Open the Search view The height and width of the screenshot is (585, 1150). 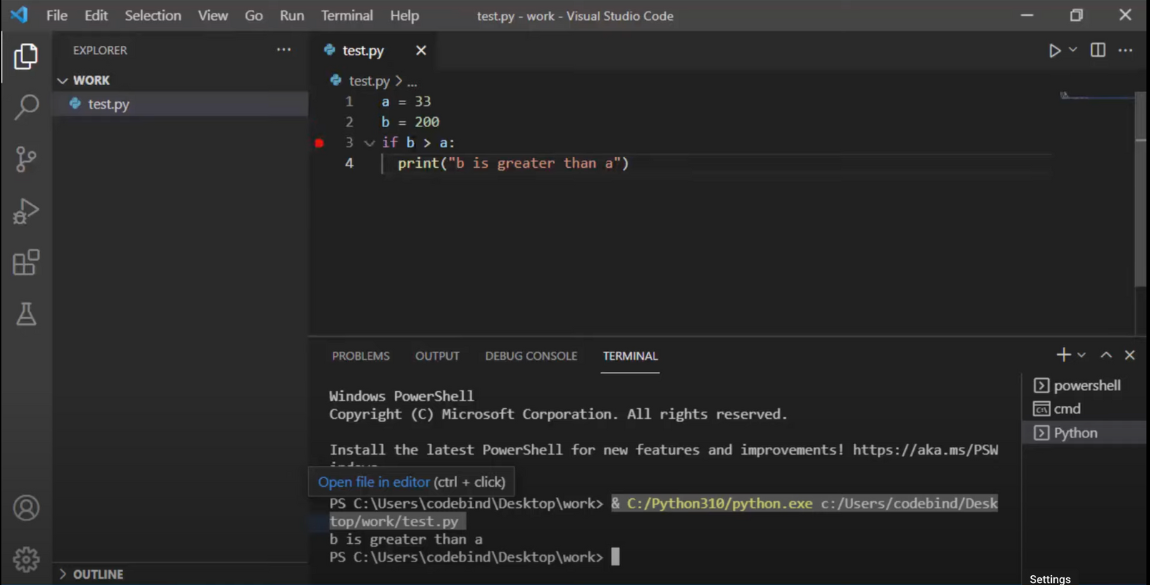[x=27, y=107]
